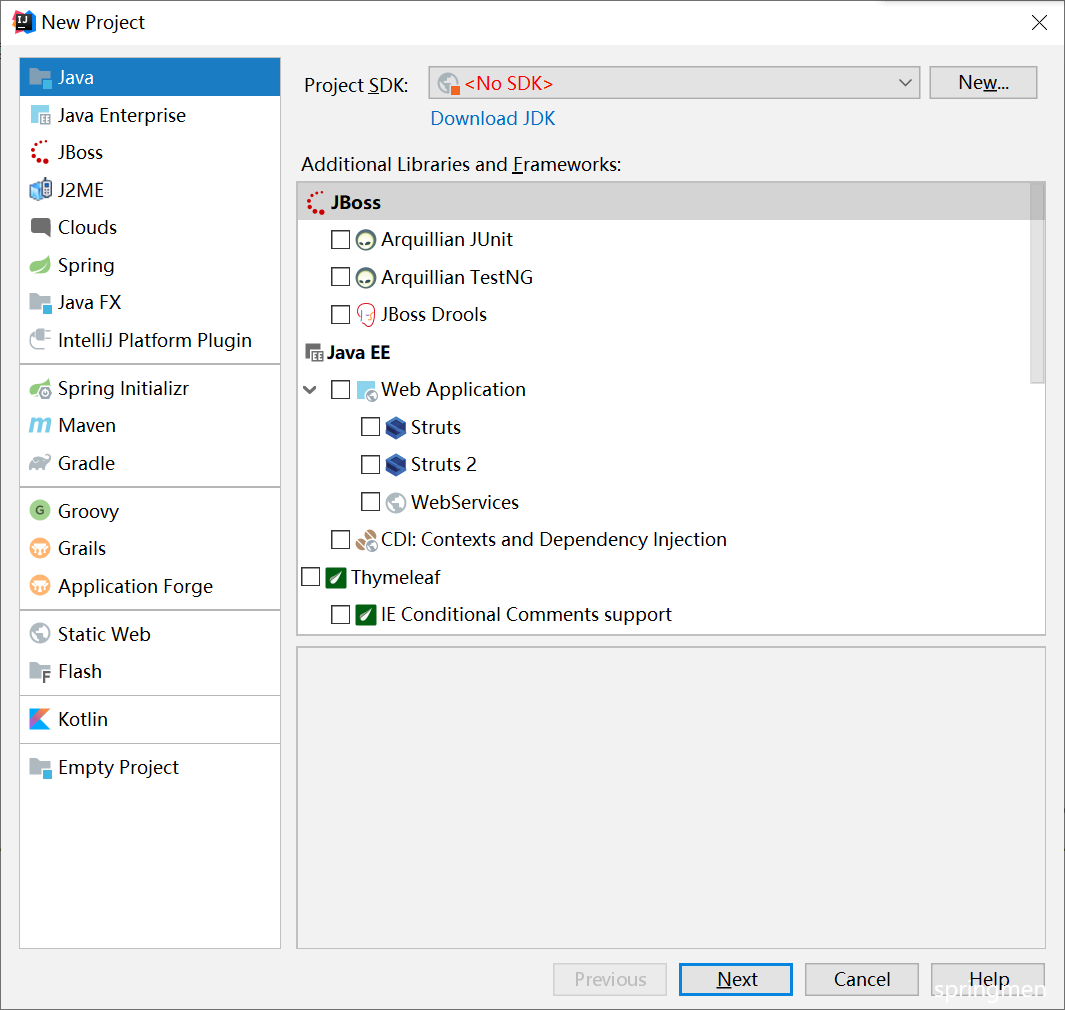The height and width of the screenshot is (1010, 1065).
Task: Check the Web Application checkbox
Action: 340,390
